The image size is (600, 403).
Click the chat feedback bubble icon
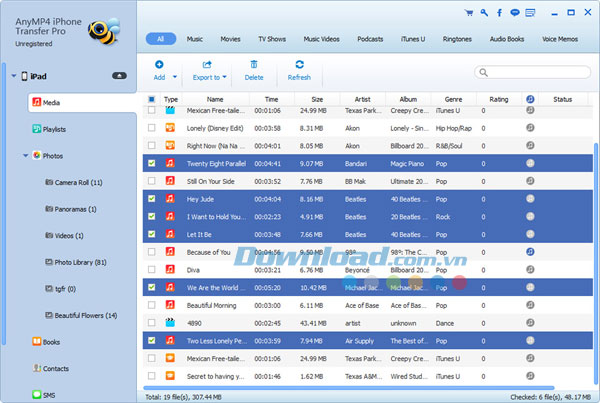tap(515, 13)
